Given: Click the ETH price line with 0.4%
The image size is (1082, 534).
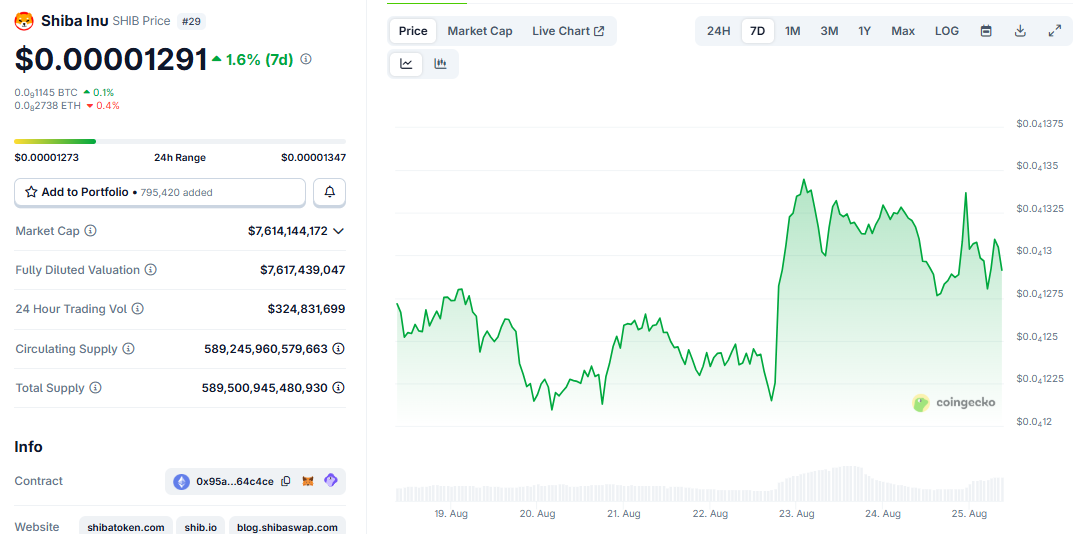Looking at the screenshot, I should (67, 106).
